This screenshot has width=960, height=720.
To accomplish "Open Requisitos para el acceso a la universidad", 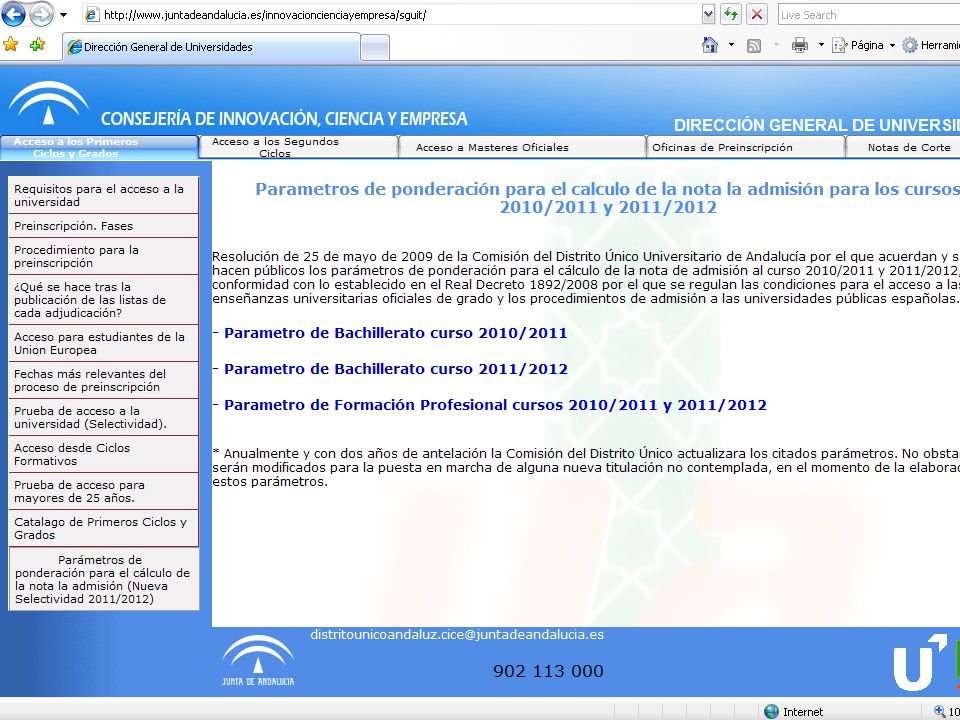I will click(103, 195).
